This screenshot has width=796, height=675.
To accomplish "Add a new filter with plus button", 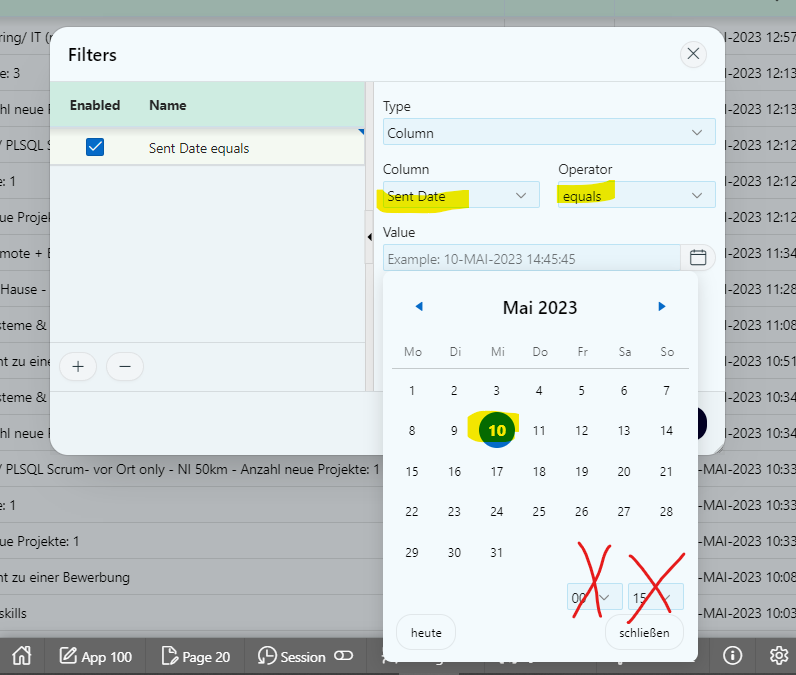I will click(x=78, y=367).
